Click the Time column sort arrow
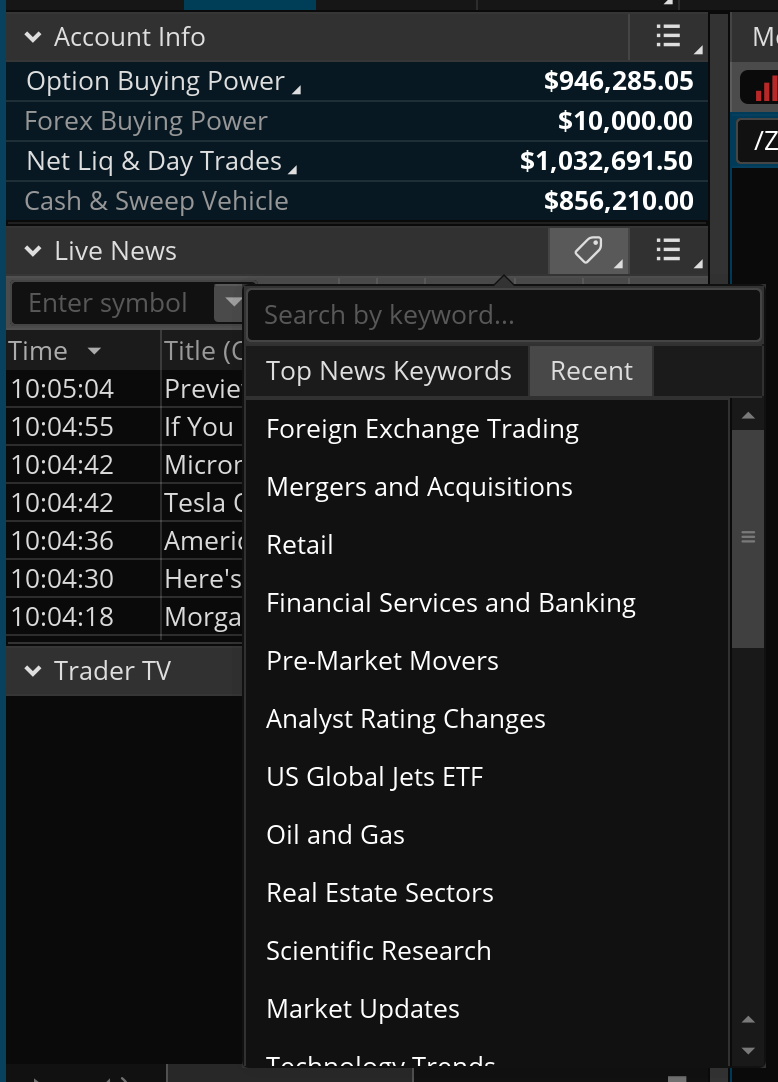 click(94, 351)
